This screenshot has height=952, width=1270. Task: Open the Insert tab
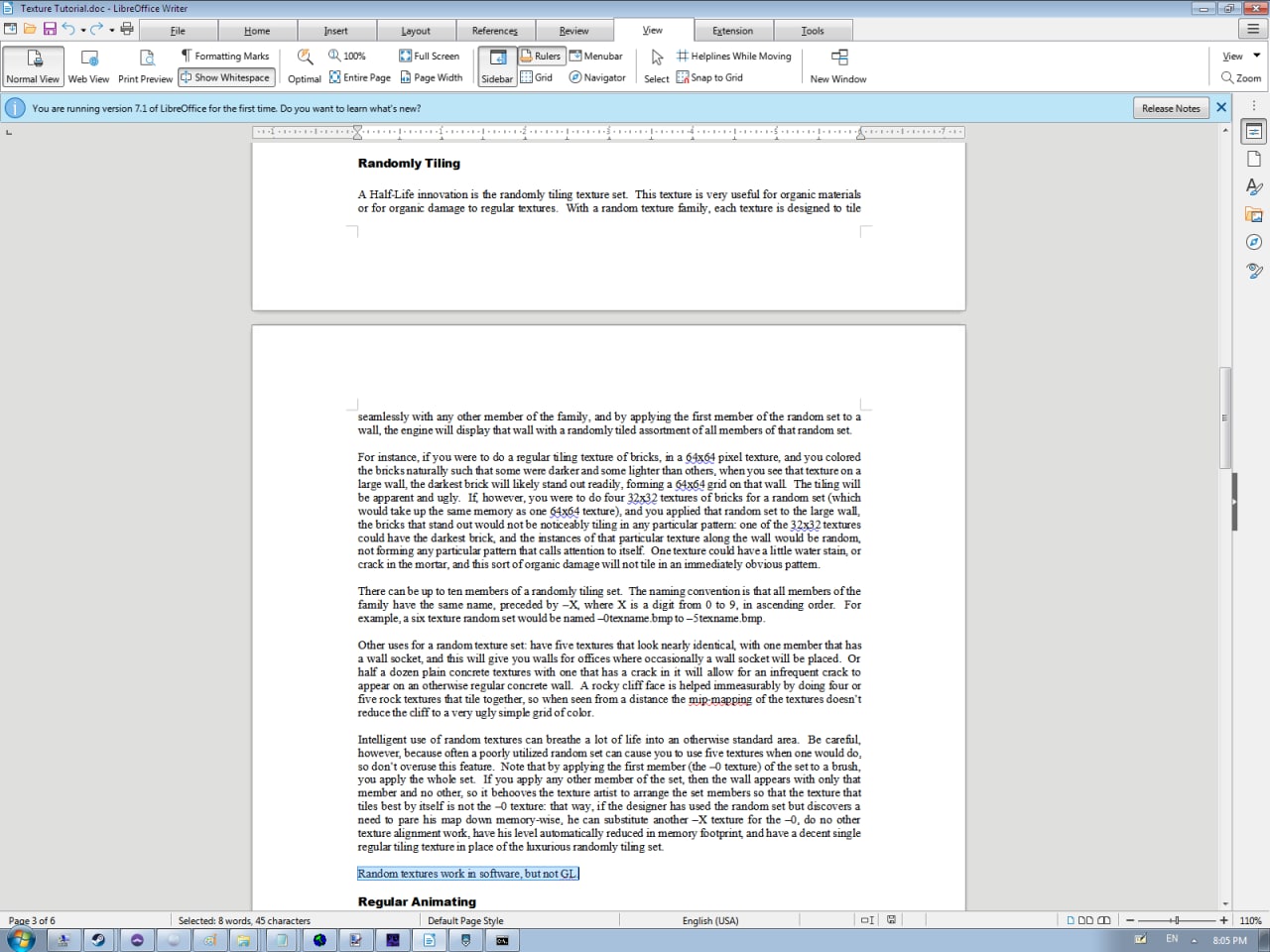[336, 31]
